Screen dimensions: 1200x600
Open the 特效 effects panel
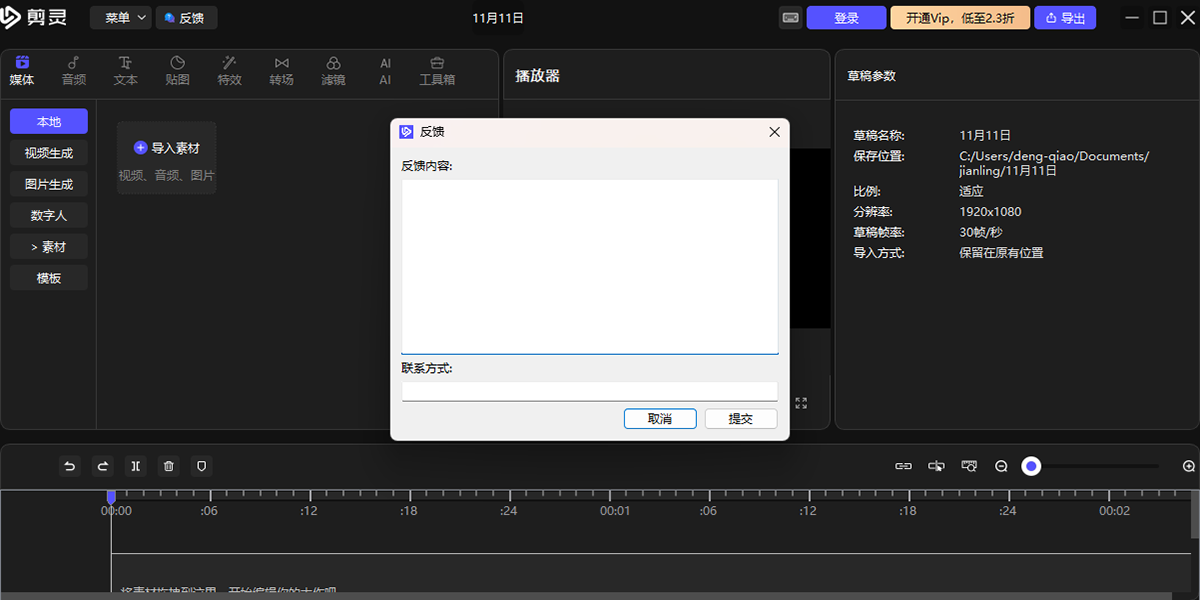(229, 70)
